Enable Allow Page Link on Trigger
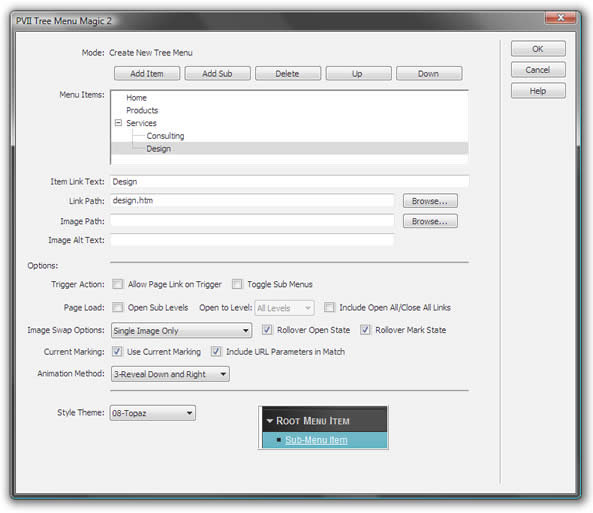The width and height of the screenshot is (593, 513). click(x=118, y=284)
